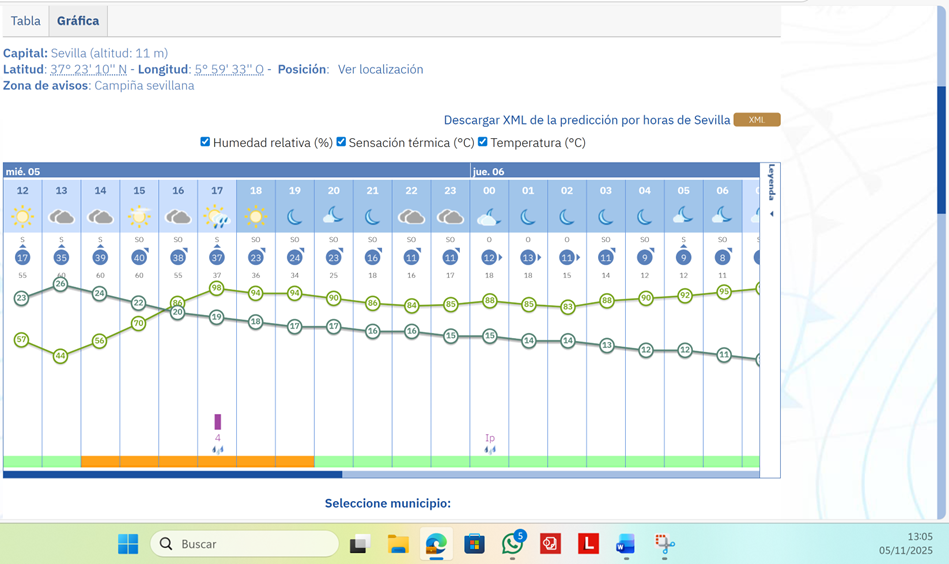Click the wind speed 35 badge at hour 13
This screenshot has height=564, width=949.
tap(61, 257)
